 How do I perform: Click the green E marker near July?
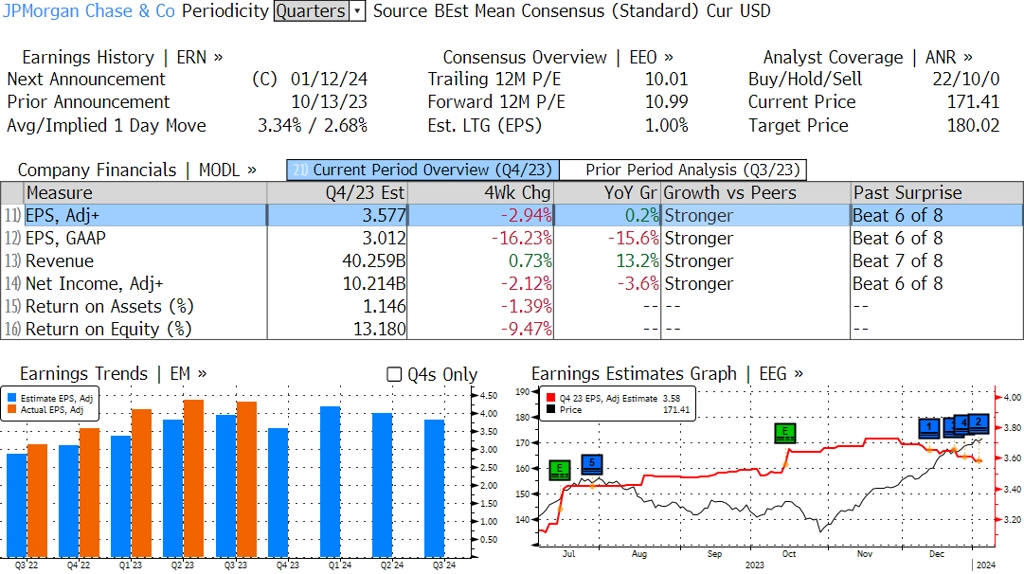click(x=560, y=470)
